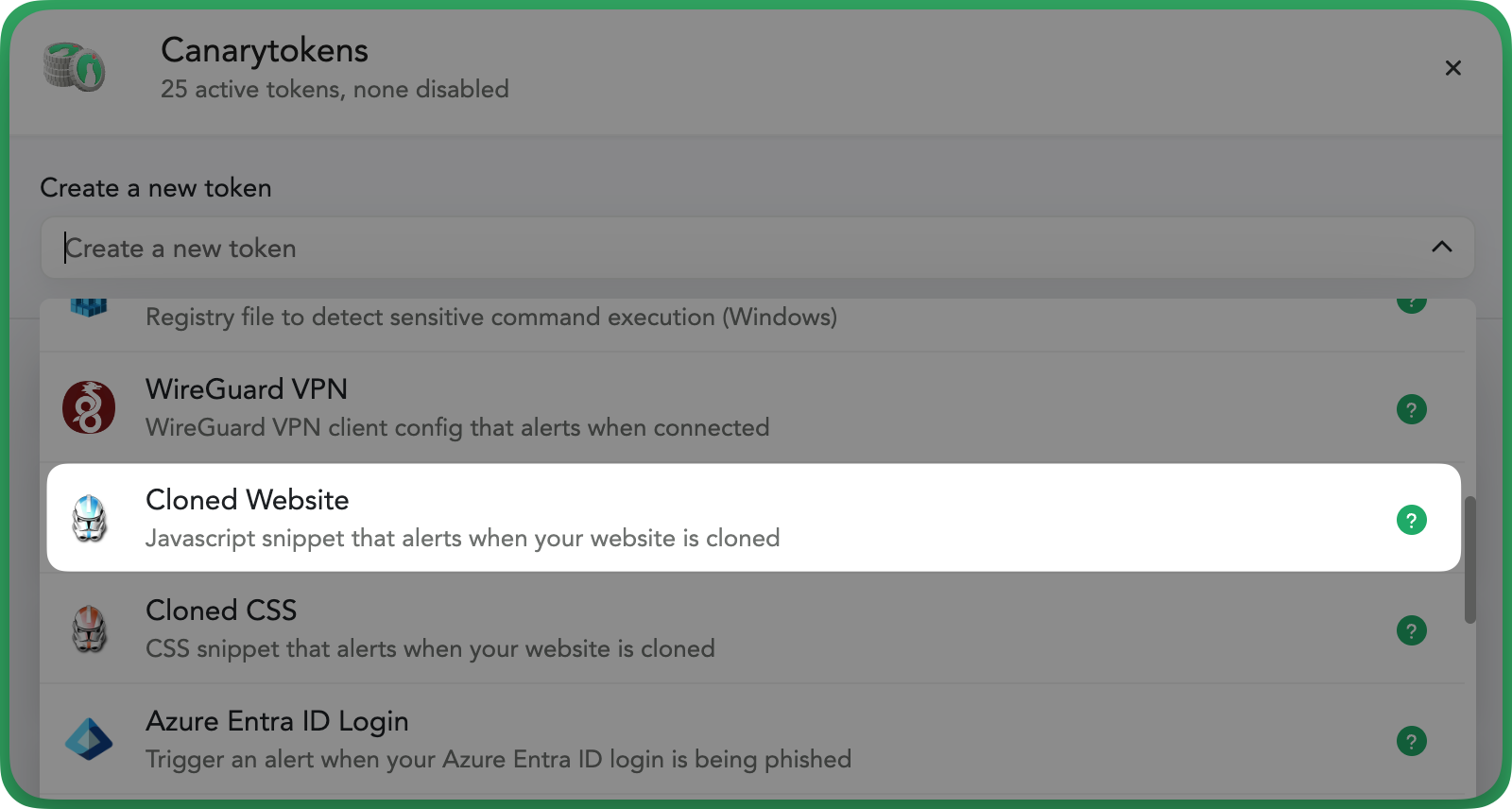Image resolution: width=1512 pixels, height=809 pixels.
Task: Close the Canarytokens dialog
Action: click(x=1453, y=68)
